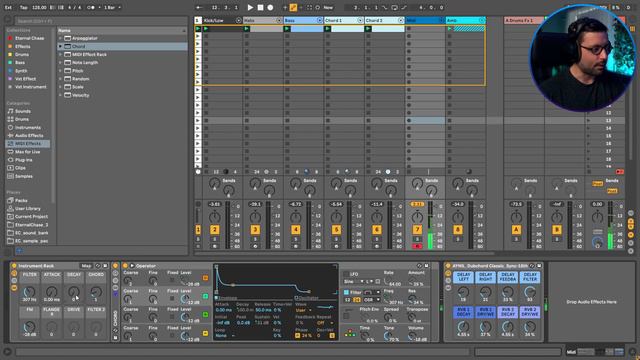Click the Ext sync button
Viewport: 640px width, 360px height.
(x=8, y=7)
